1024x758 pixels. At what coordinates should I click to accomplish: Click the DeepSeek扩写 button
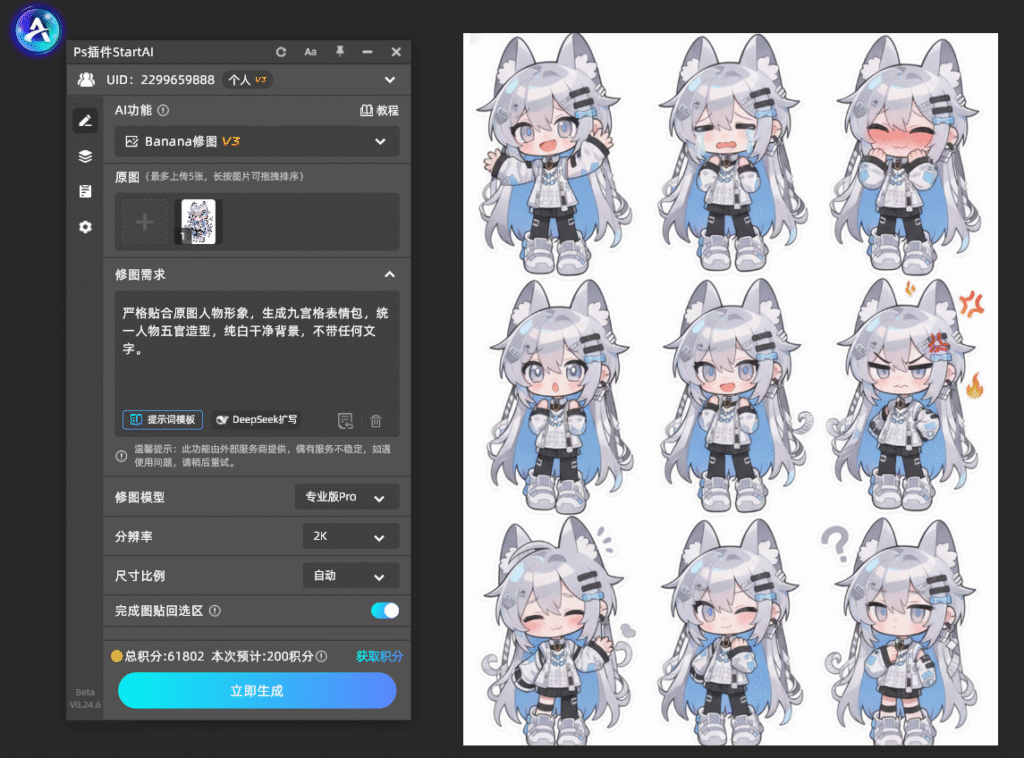tap(257, 419)
